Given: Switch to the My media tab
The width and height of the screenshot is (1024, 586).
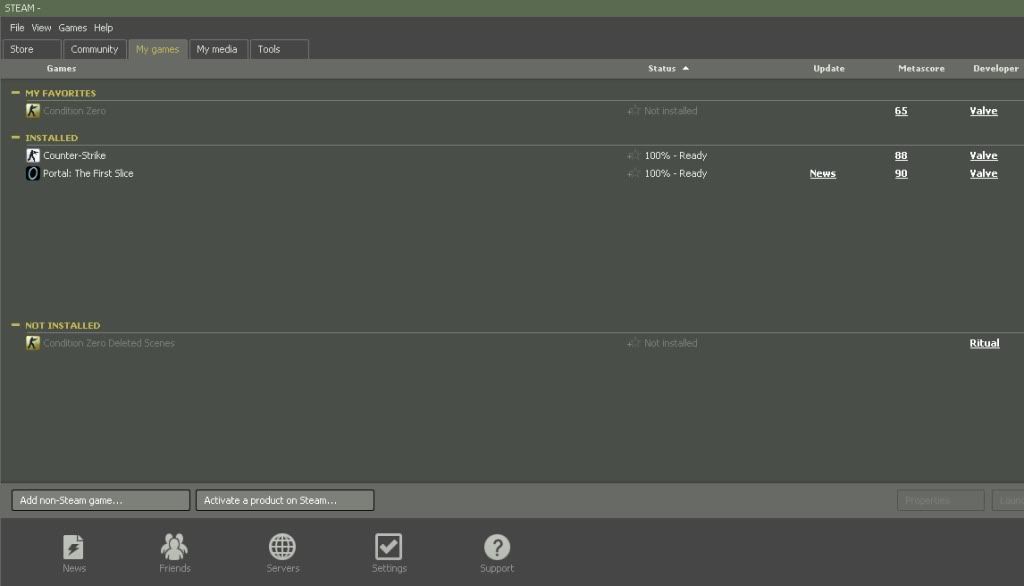Looking at the screenshot, I should click(217, 49).
